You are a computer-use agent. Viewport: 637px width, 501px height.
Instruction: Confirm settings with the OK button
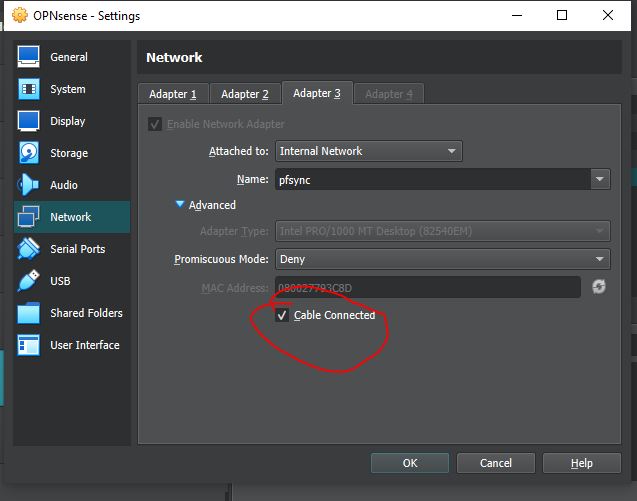(x=410, y=463)
